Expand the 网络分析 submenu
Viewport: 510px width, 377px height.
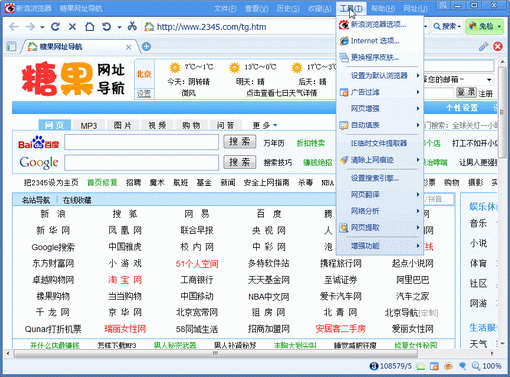tap(418, 211)
